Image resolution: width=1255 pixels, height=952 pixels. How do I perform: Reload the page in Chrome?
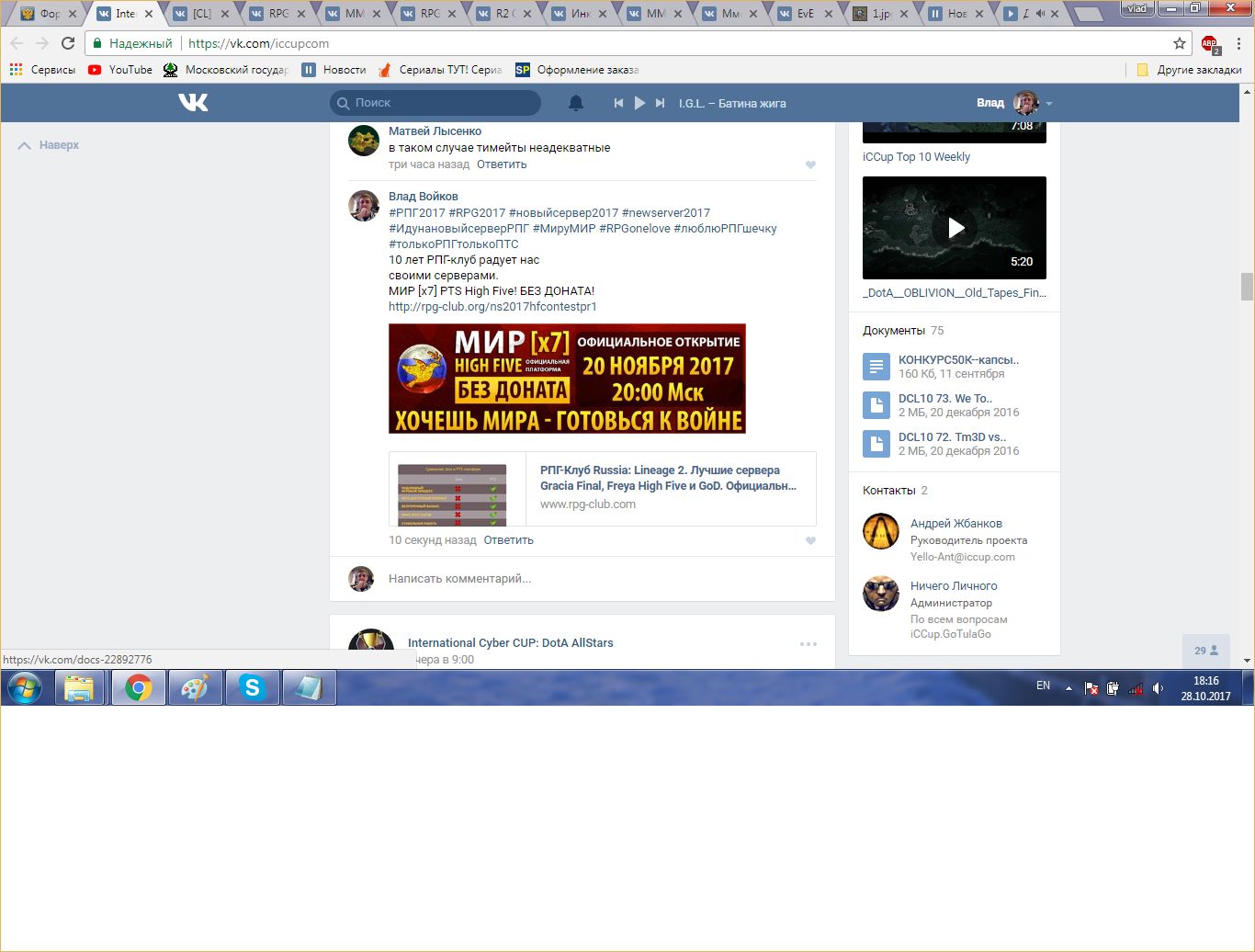[68, 43]
